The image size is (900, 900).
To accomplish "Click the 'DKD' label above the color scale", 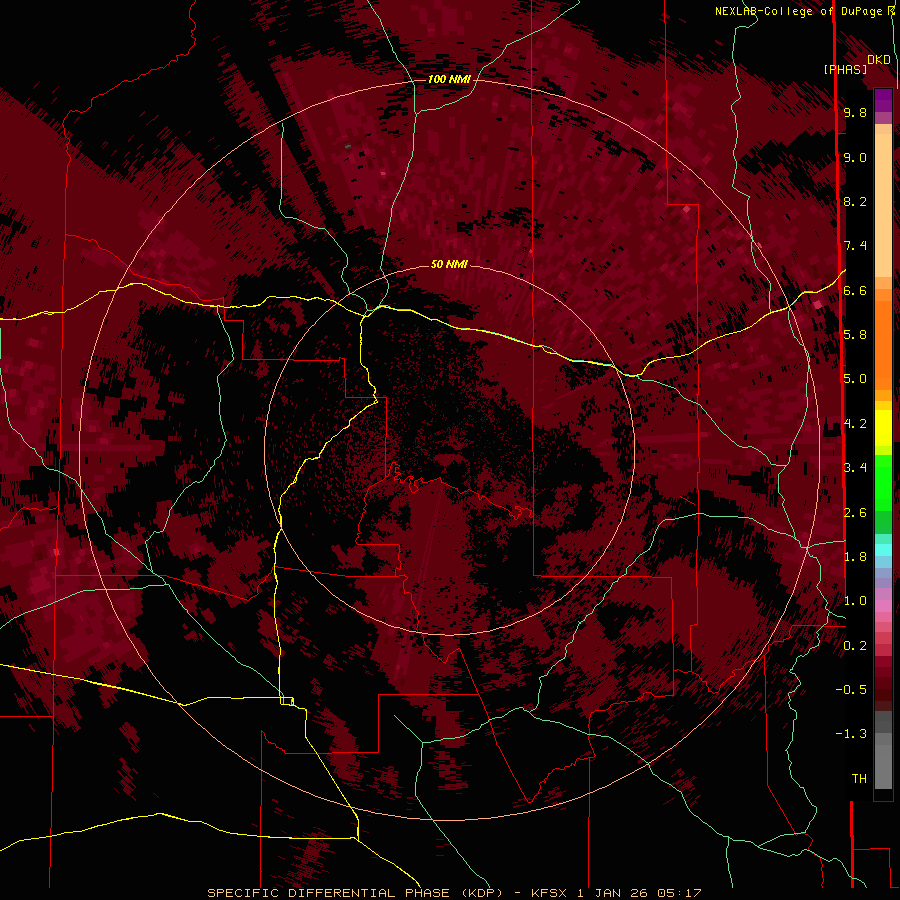I will [878, 59].
